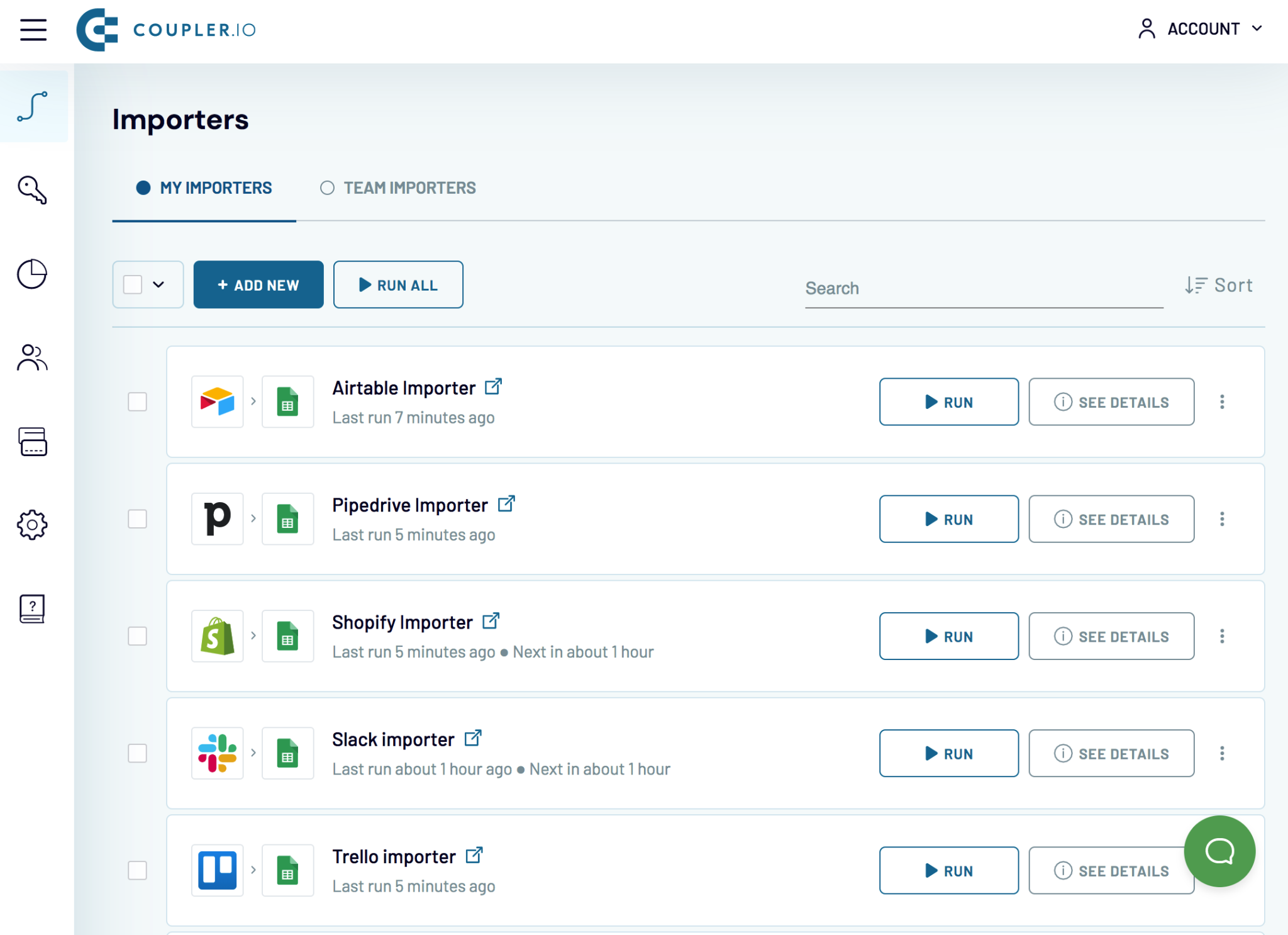
Task: Select the My Importers radio option
Action: point(143,188)
